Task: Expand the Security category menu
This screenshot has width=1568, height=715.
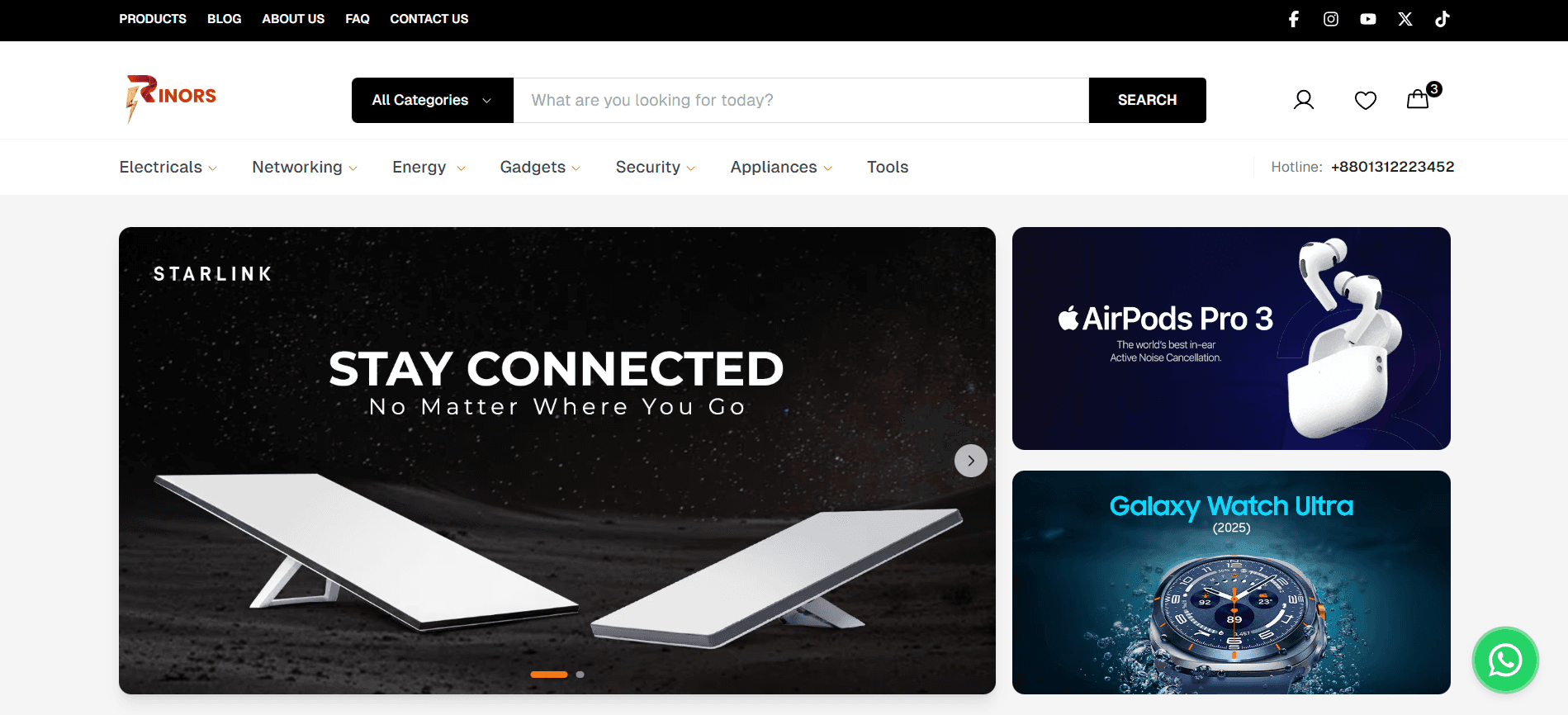Action: tap(656, 167)
